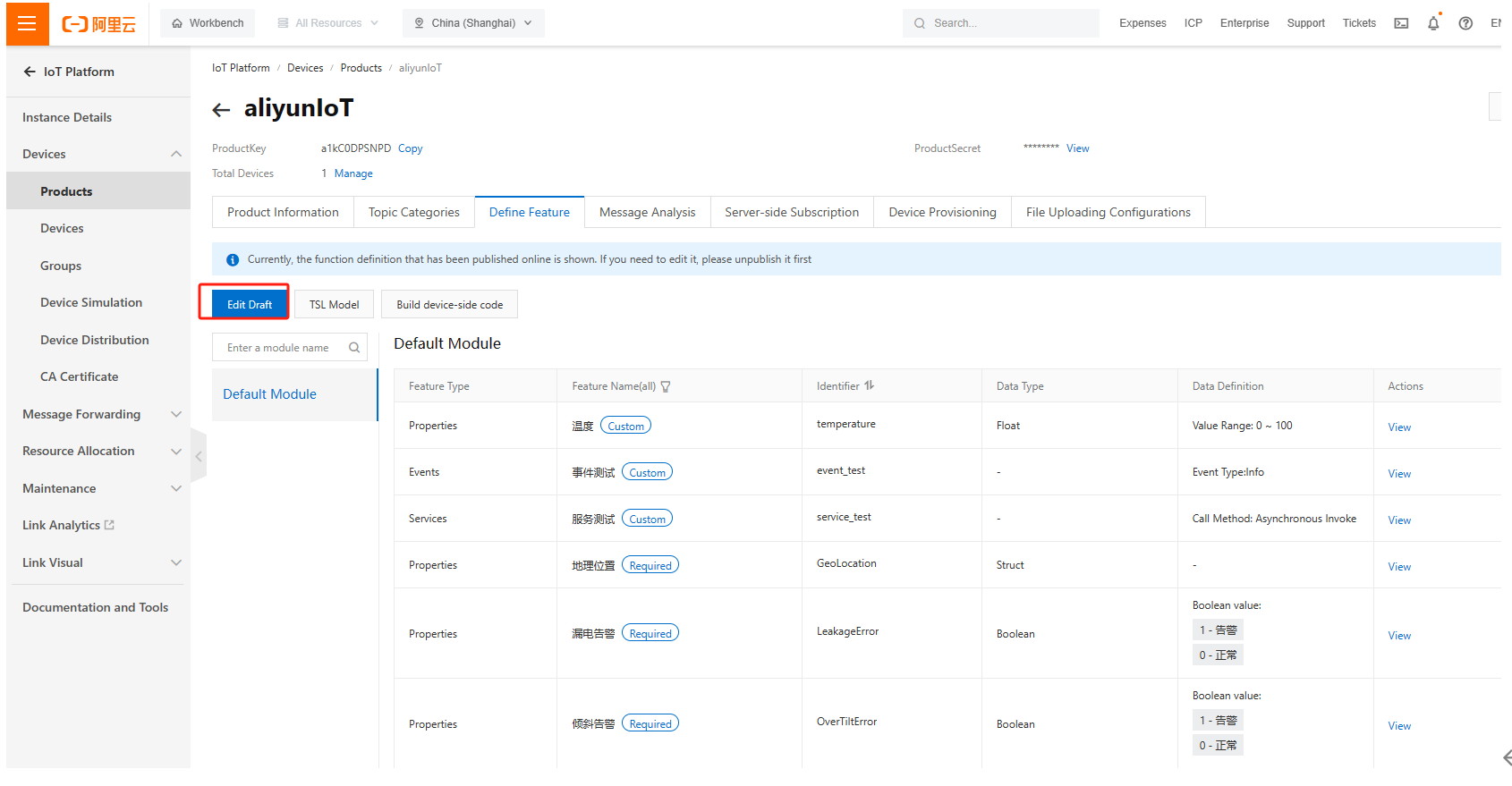This screenshot has height=786, width=1512.
Task: View the ProductSecret
Action: tap(1077, 148)
